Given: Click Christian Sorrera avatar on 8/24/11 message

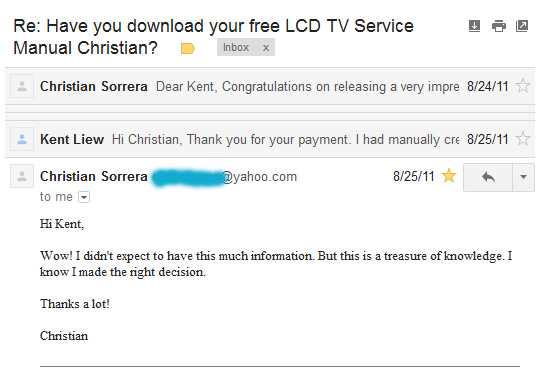Looking at the screenshot, I should [22, 86].
